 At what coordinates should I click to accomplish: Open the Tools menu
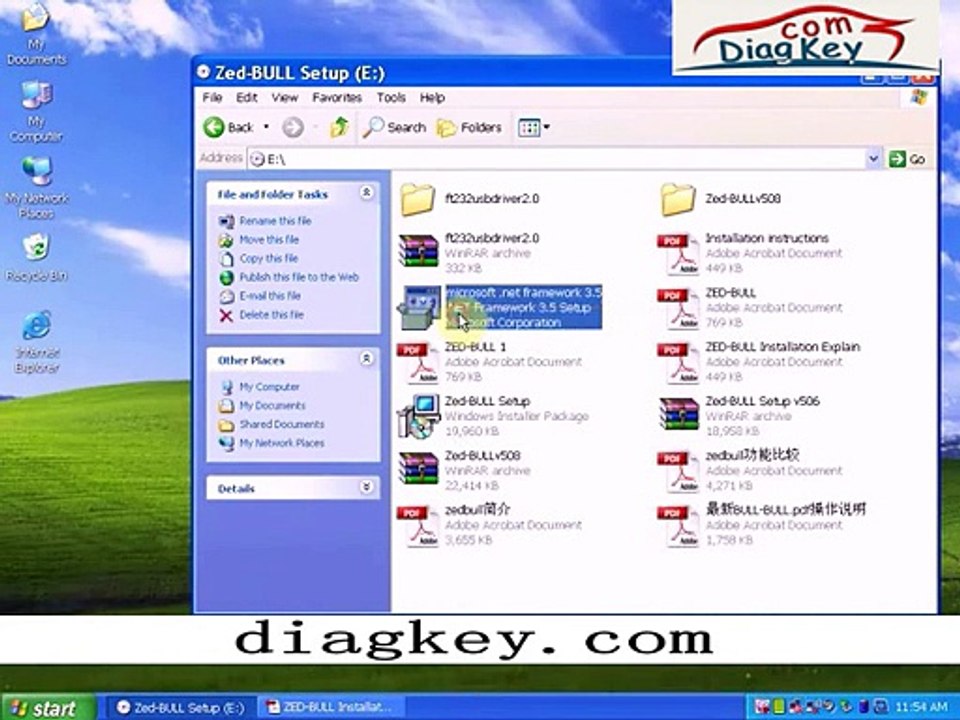point(391,98)
